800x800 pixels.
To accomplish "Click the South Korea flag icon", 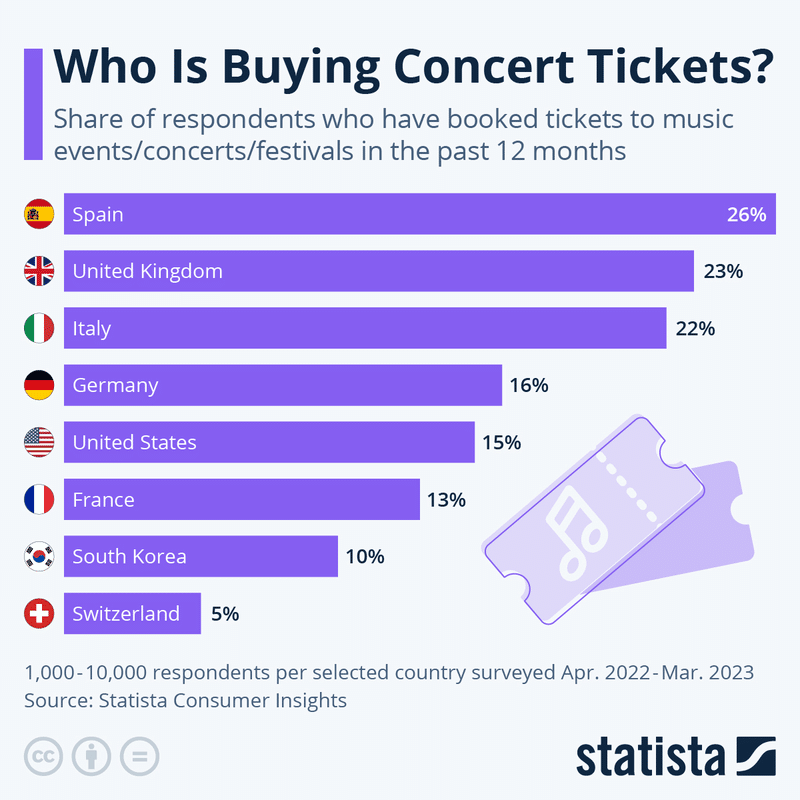I will coord(39,556).
